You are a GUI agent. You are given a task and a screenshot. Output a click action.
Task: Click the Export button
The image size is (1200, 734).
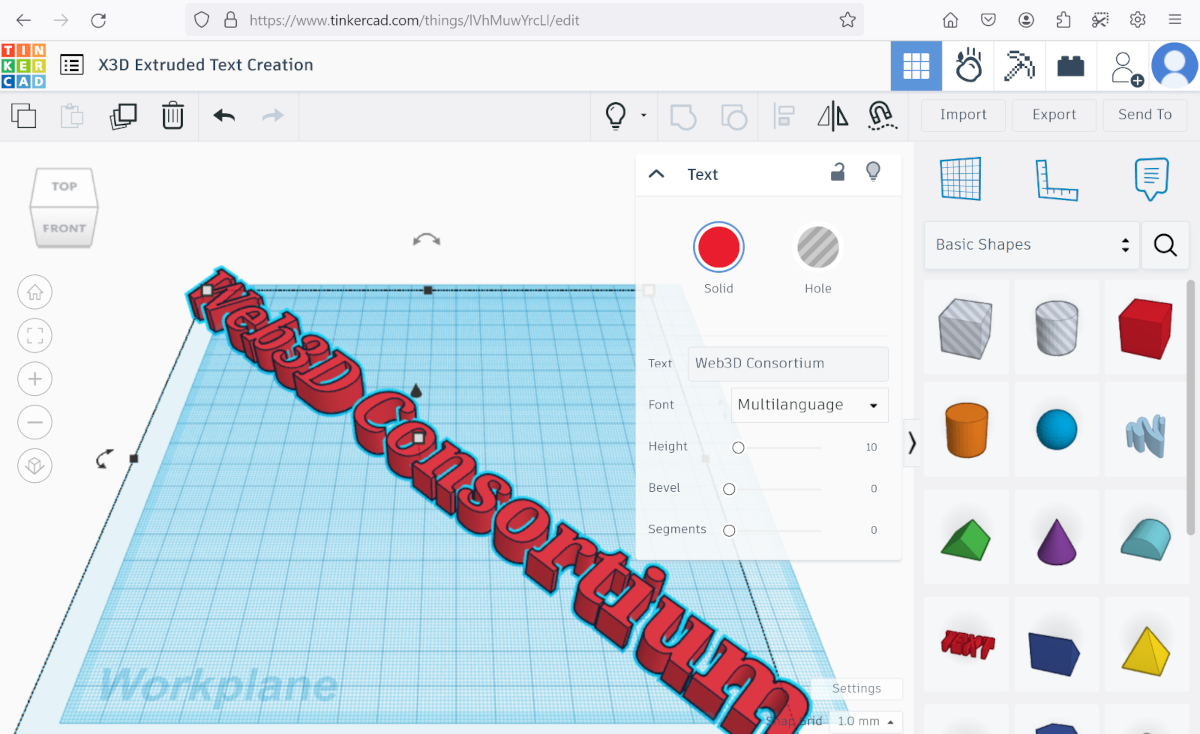pos(1054,115)
